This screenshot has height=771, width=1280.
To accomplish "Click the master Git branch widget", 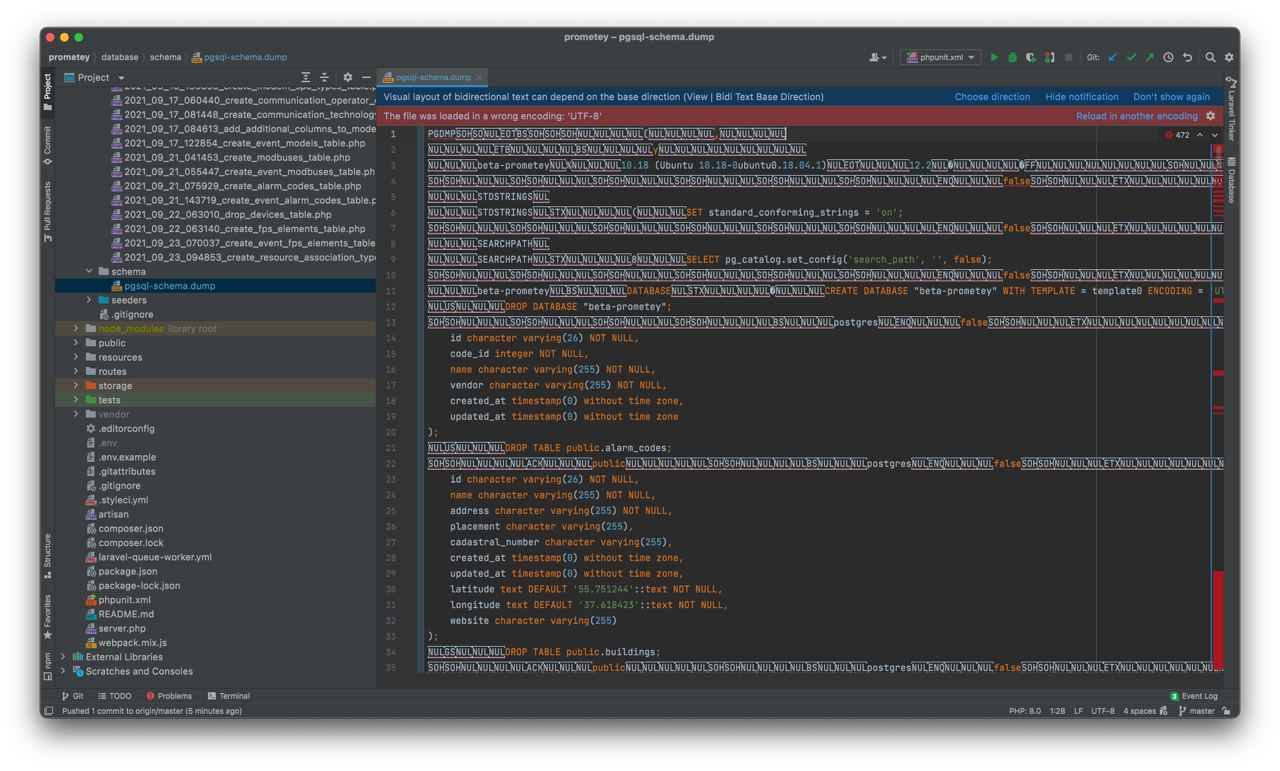I will pyautogui.click(x=1196, y=711).
